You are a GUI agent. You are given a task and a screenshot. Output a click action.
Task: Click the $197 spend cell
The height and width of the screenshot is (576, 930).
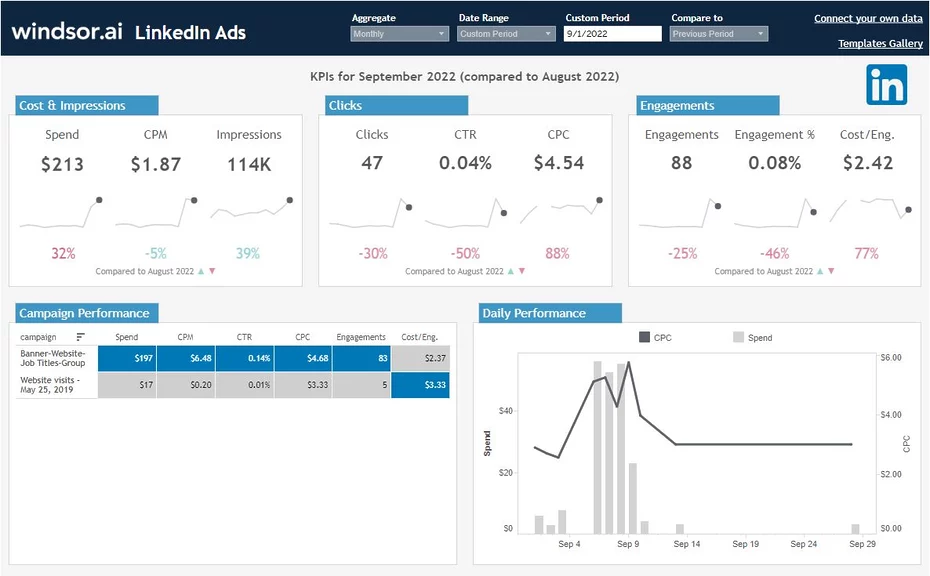click(x=127, y=358)
